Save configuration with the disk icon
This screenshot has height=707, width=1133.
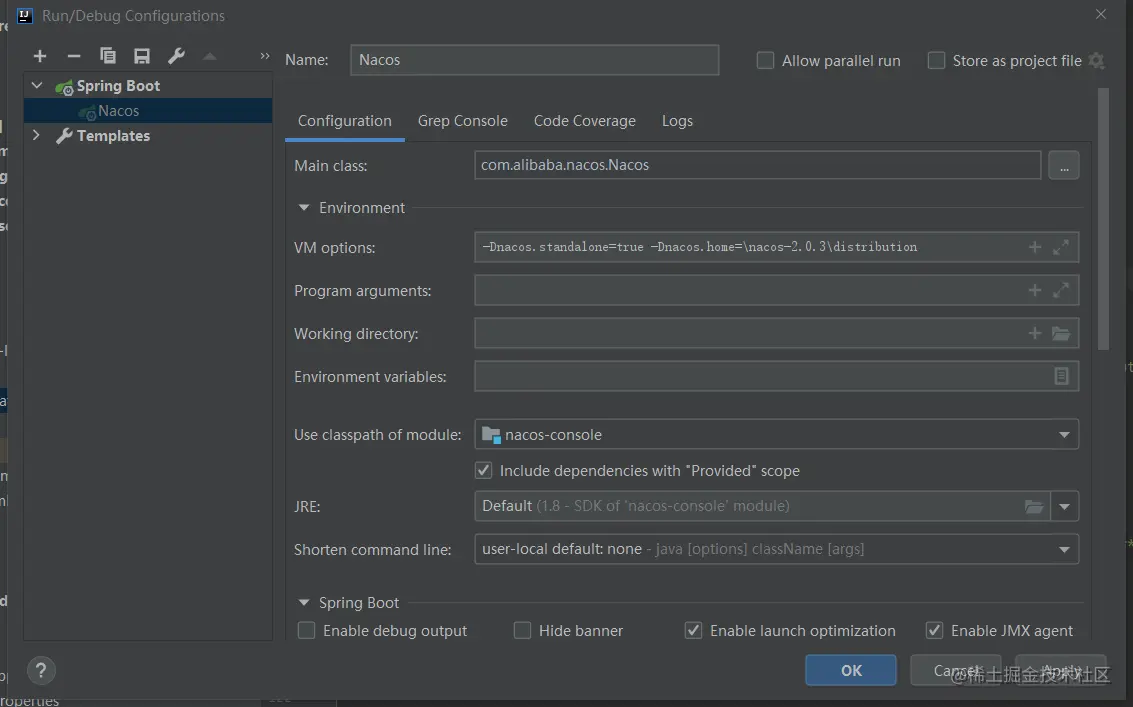click(142, 56)
